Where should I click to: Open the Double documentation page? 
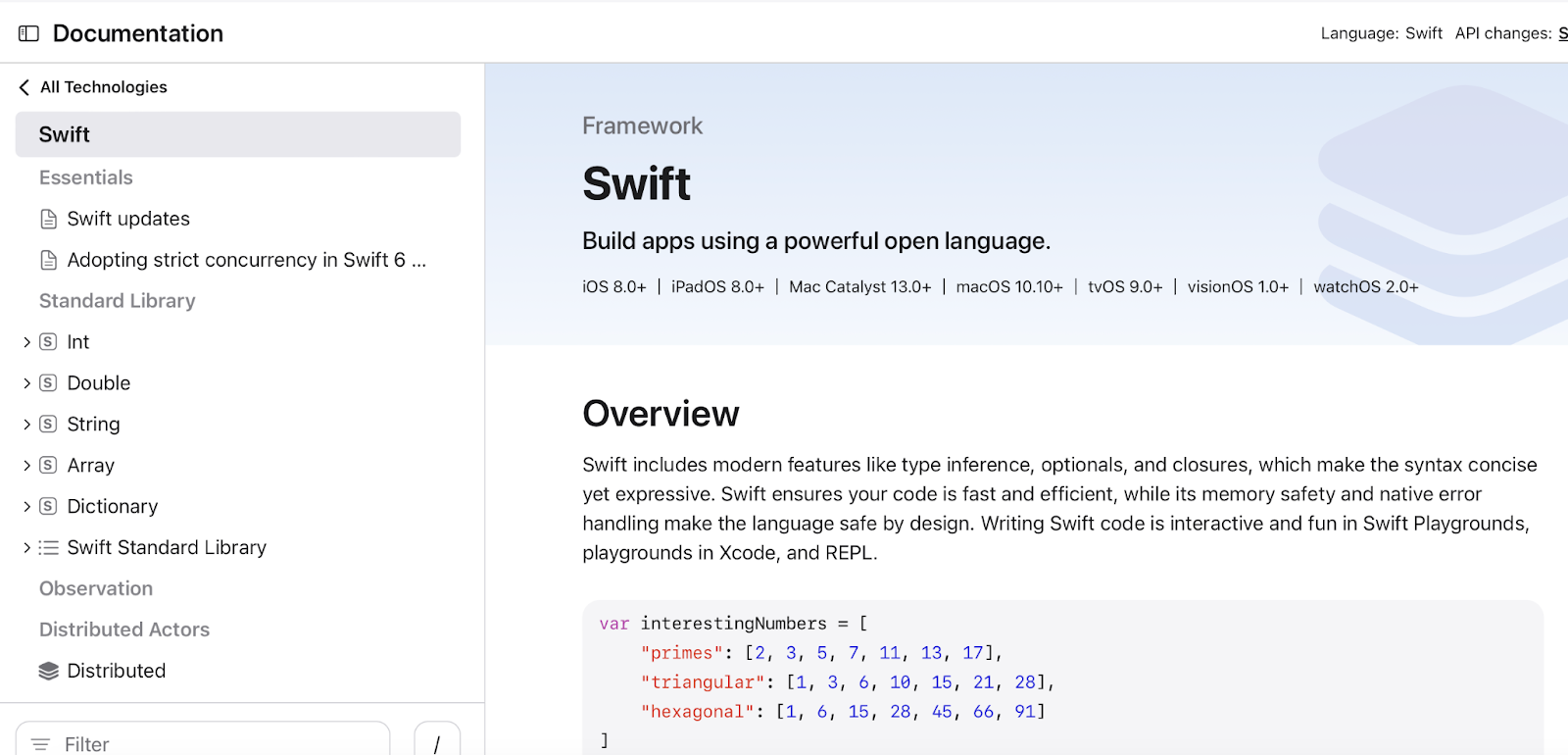(x=99, y=383)
